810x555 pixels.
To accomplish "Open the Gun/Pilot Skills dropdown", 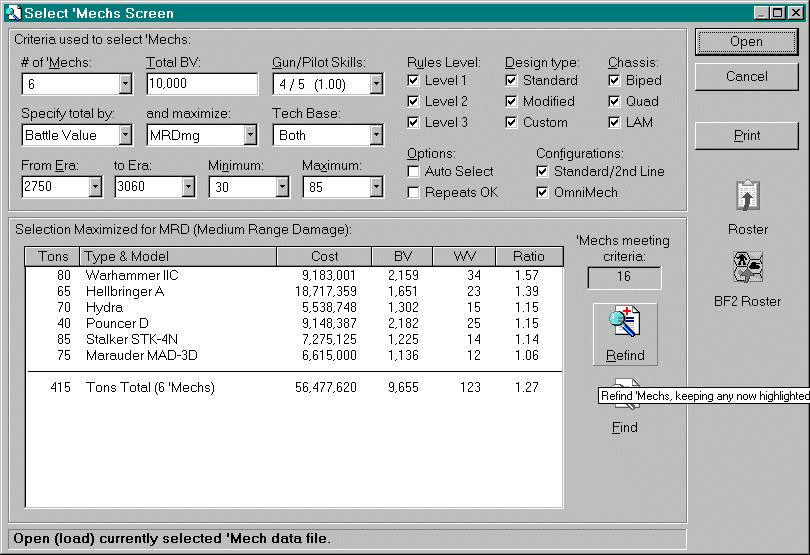I will click(x=376, y=84).
